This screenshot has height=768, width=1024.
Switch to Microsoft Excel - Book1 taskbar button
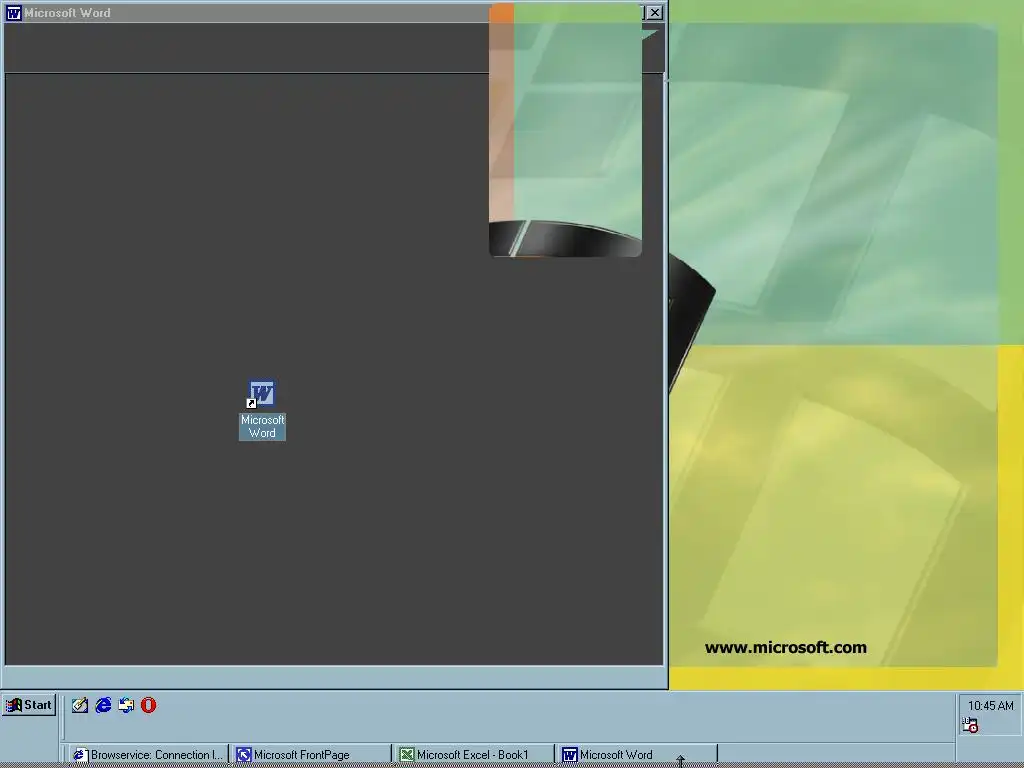coord(474,755)
